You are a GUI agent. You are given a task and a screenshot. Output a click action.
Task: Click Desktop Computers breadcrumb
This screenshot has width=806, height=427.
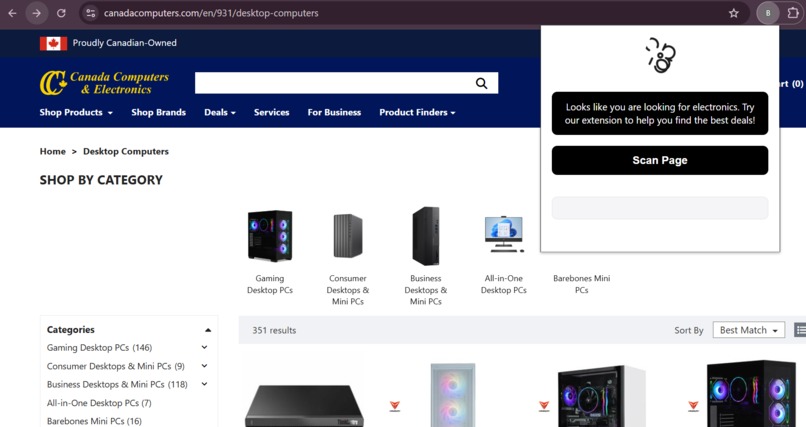126,151
